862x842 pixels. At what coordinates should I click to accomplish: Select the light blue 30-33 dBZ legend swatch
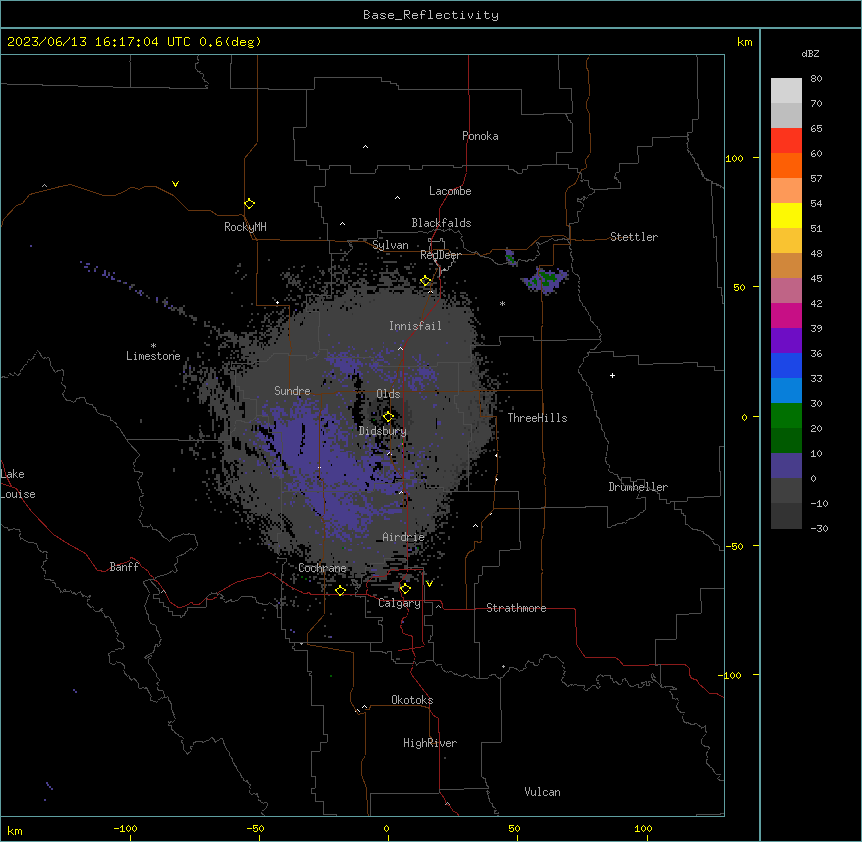tap(786, 390)
